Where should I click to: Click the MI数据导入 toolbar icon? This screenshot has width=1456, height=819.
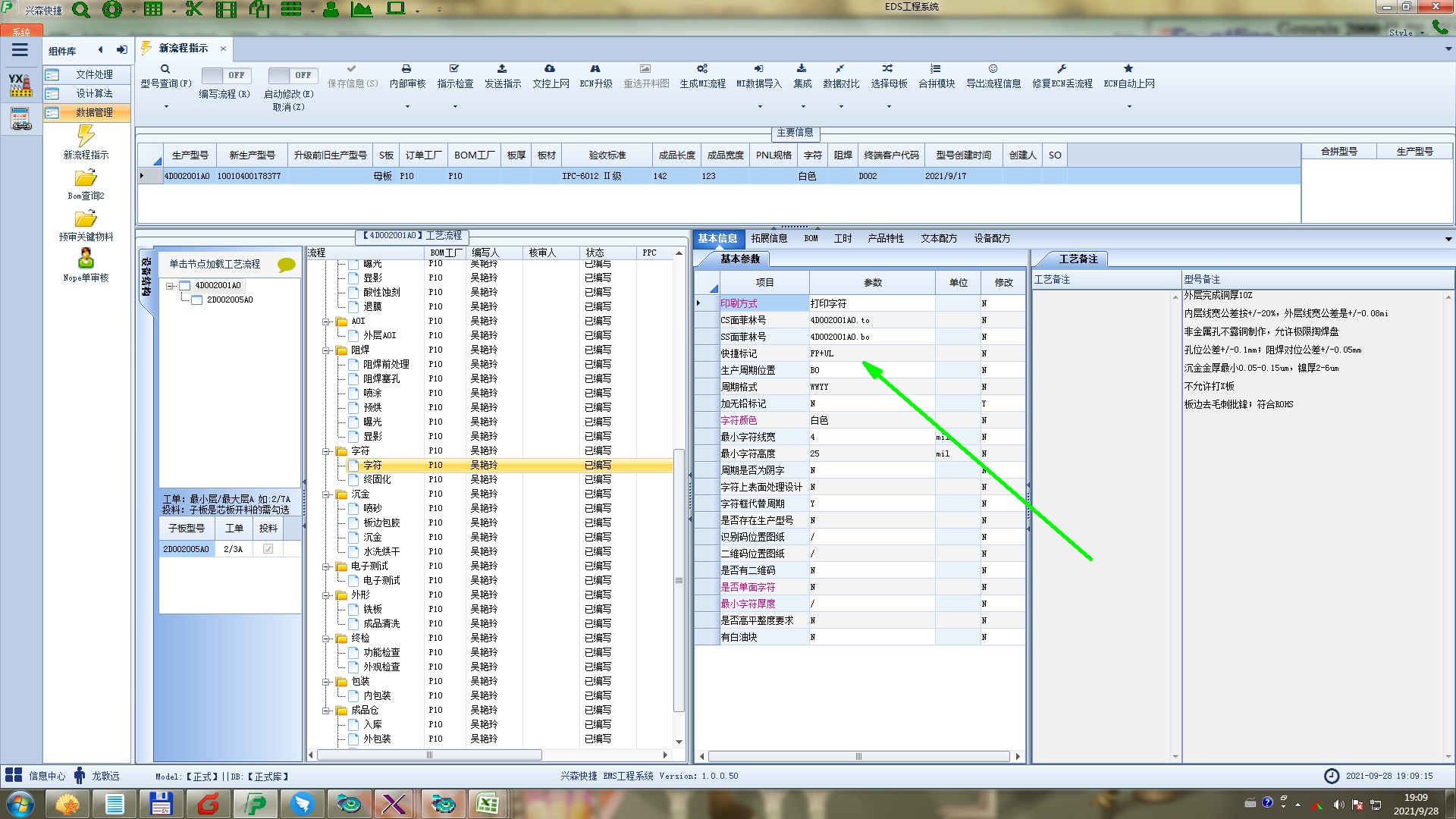[x=758, y=69]
